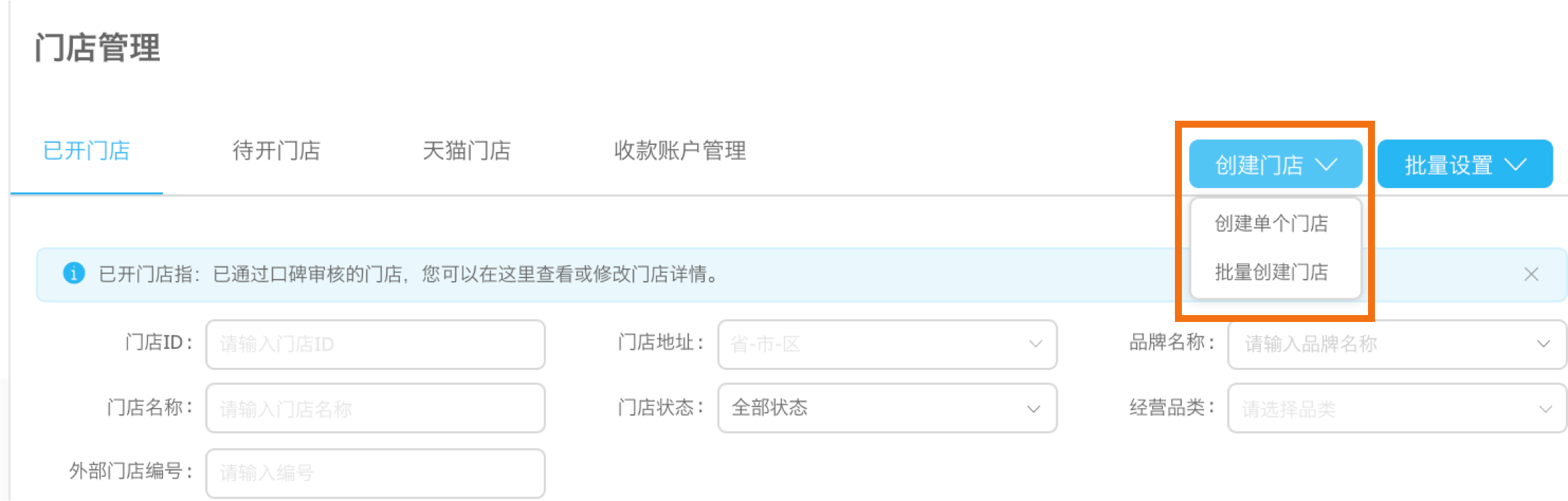Viewport: 1568px width, 501px height.
Task: Choose 批量创建门店 from the menu
Action: pos(1271,272)
